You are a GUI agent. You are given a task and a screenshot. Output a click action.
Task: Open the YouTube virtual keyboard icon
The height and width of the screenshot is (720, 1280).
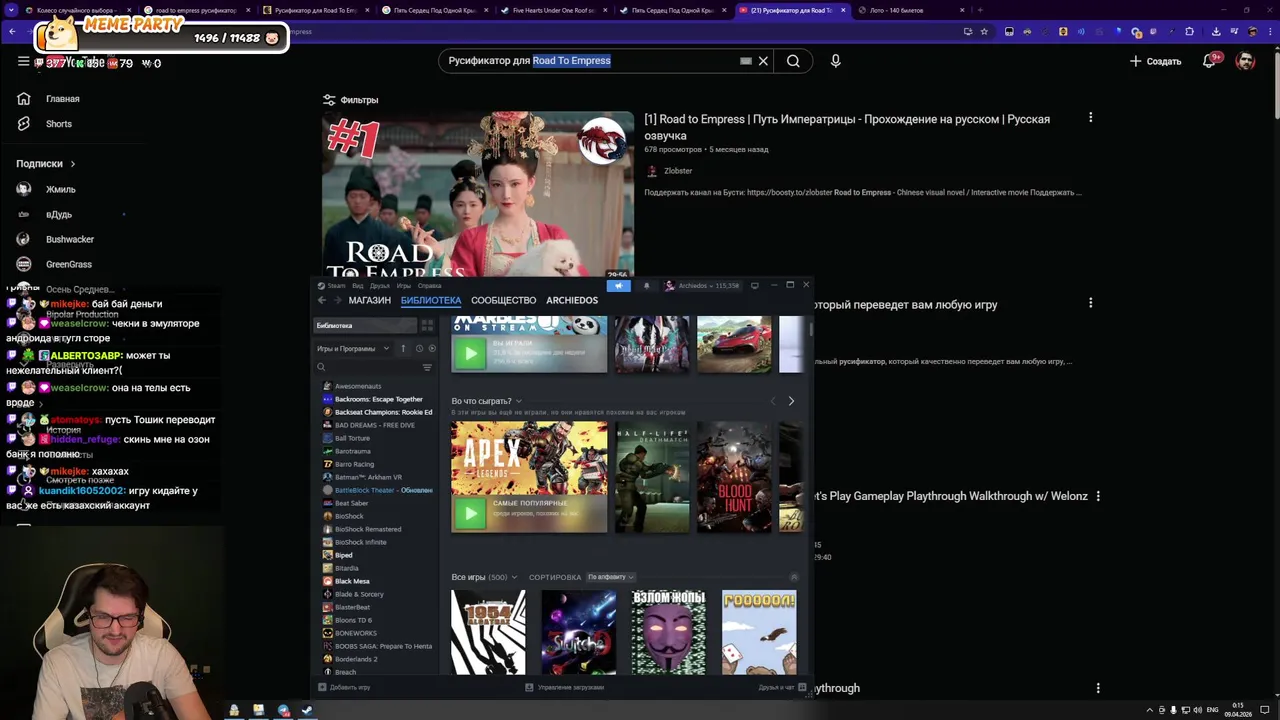tap(745, 61)
